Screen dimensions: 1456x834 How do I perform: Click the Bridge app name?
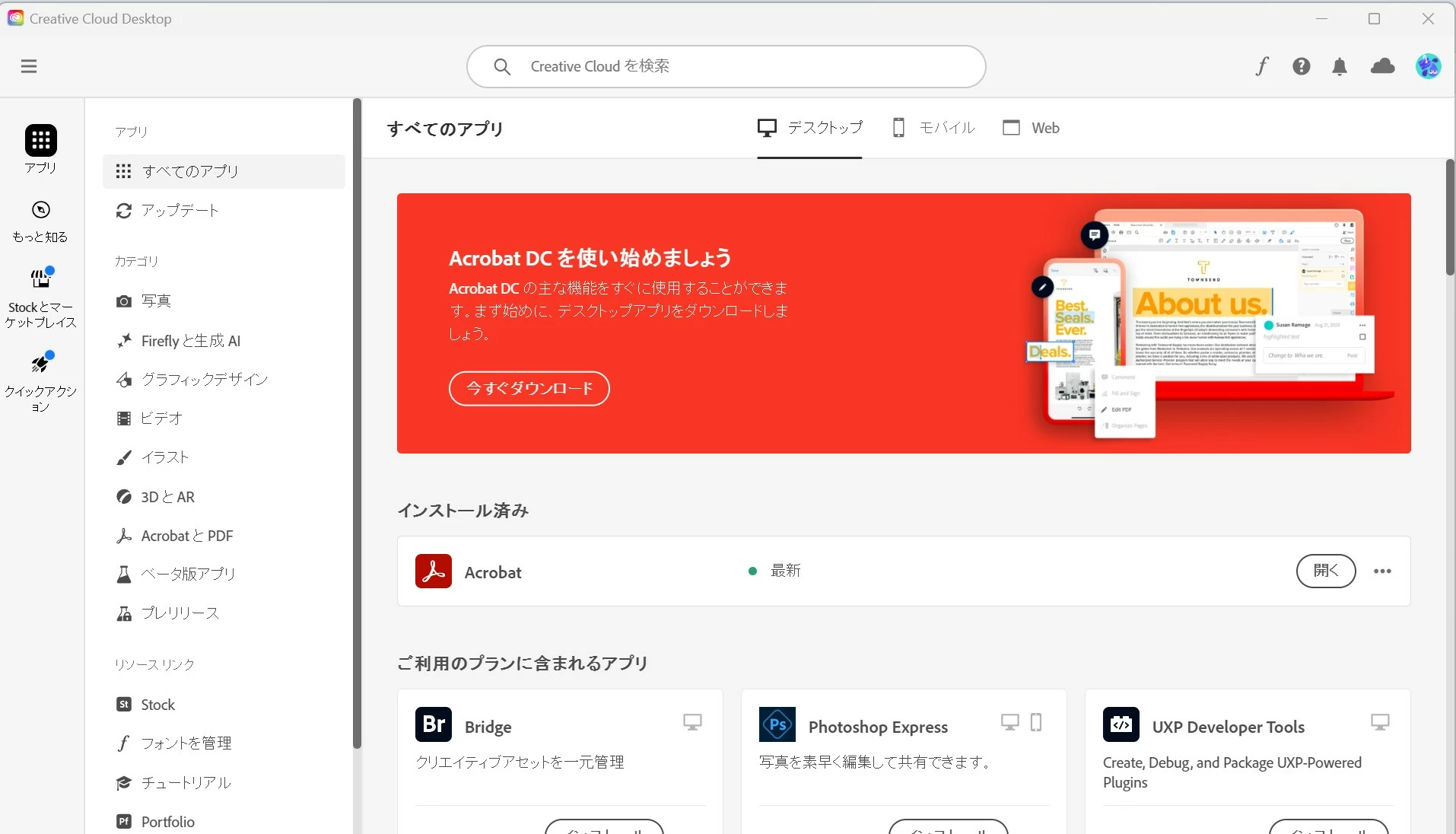488,727
